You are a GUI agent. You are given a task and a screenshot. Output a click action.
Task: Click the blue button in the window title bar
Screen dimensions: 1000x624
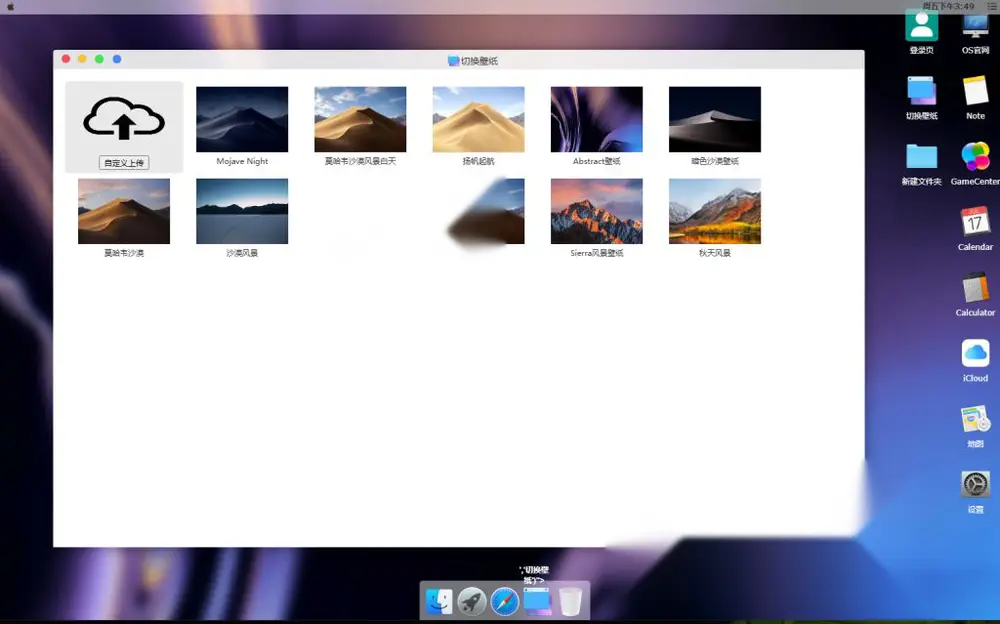(x=117, y=59)
